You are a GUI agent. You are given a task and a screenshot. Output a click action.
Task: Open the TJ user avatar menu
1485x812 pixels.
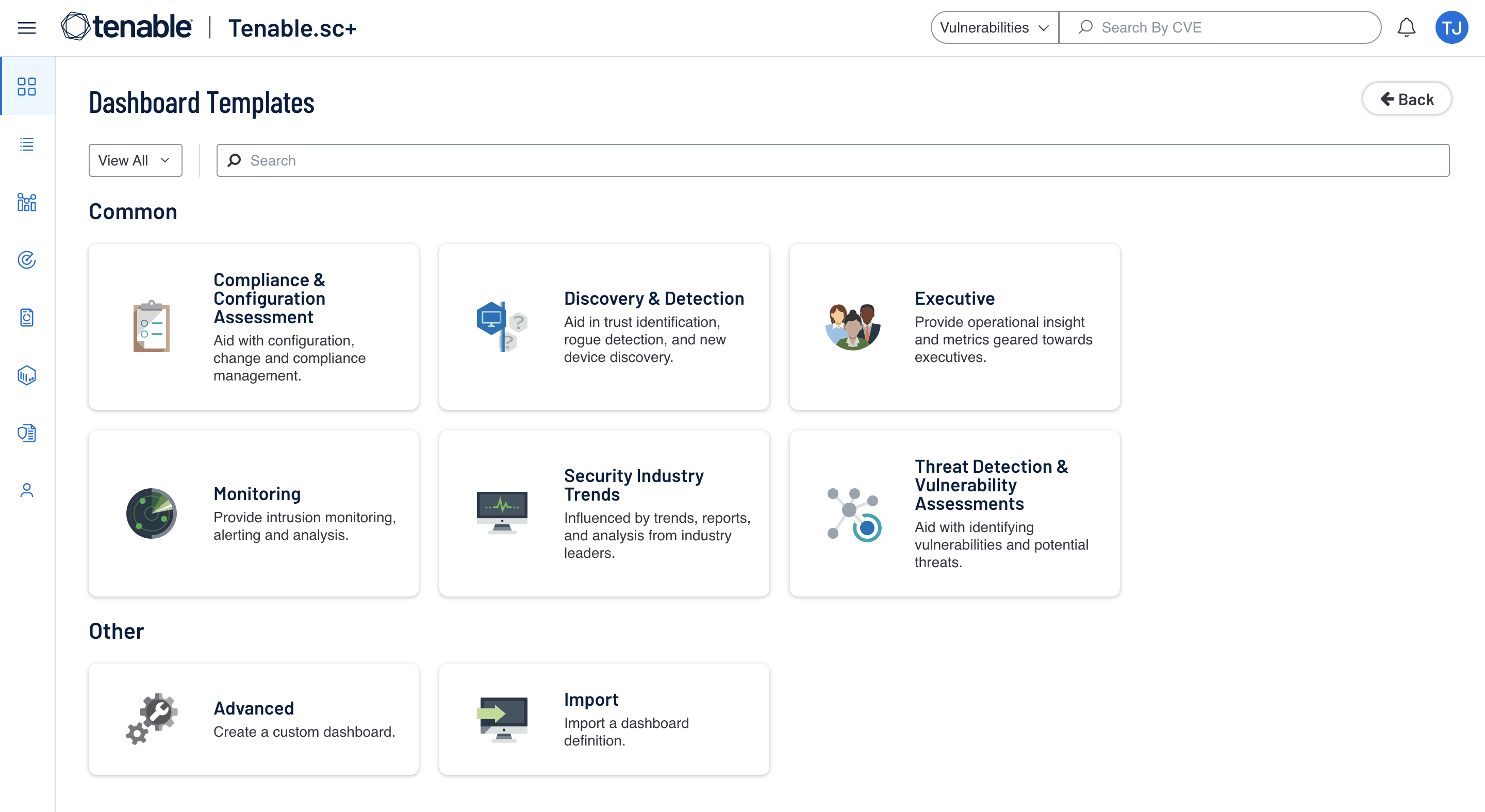(x=1450, y=28)
